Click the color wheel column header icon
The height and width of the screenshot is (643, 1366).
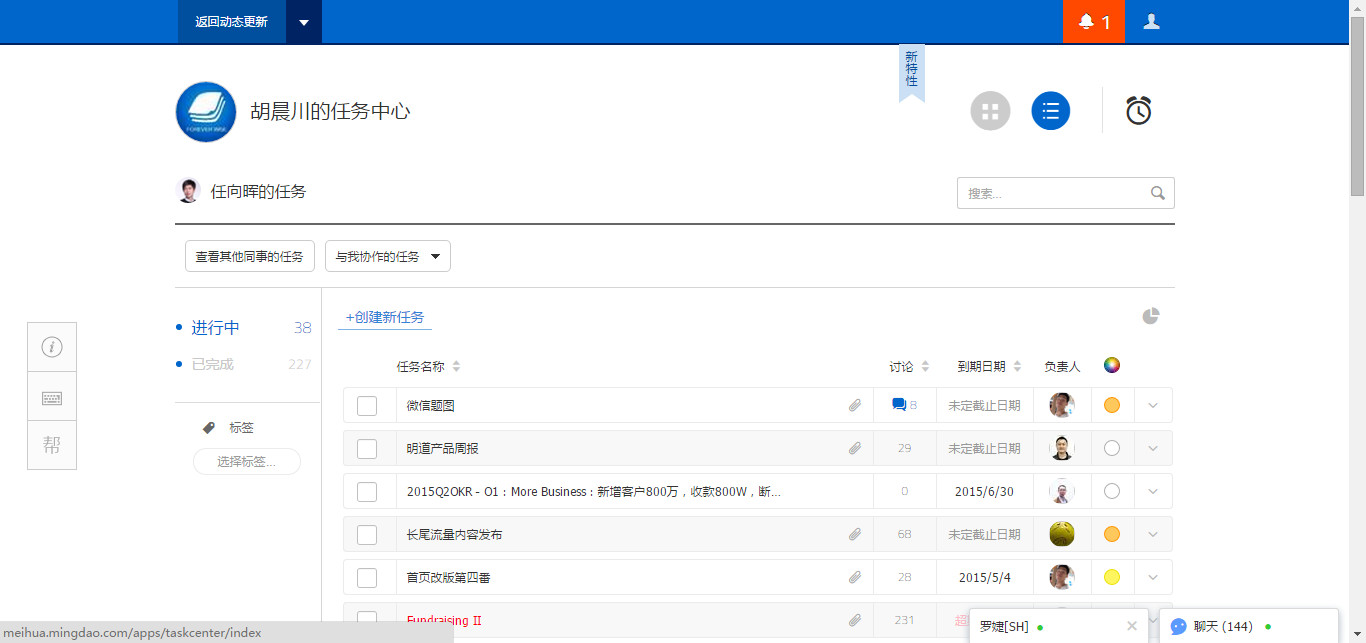coord(1112,365)
